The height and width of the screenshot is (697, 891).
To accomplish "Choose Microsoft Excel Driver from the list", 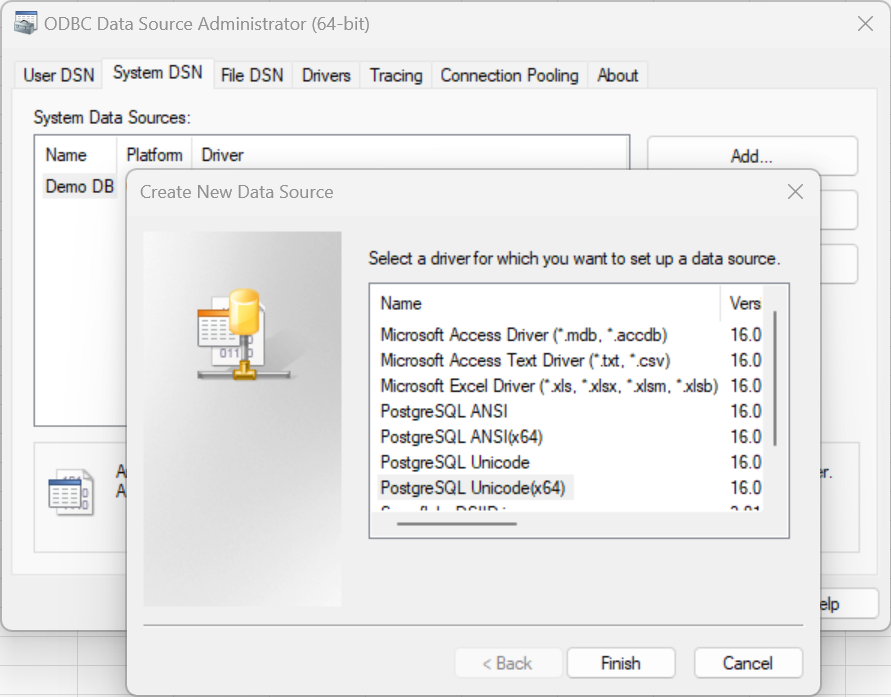I will [x=549, y=386].
